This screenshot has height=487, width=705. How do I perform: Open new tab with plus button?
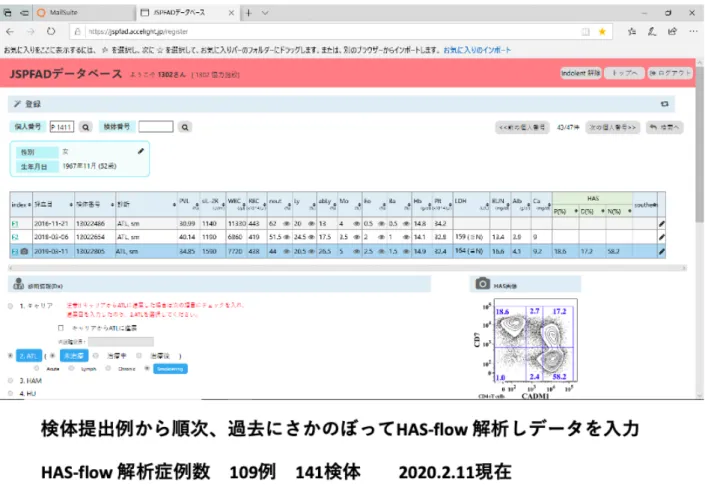(249, 13)
